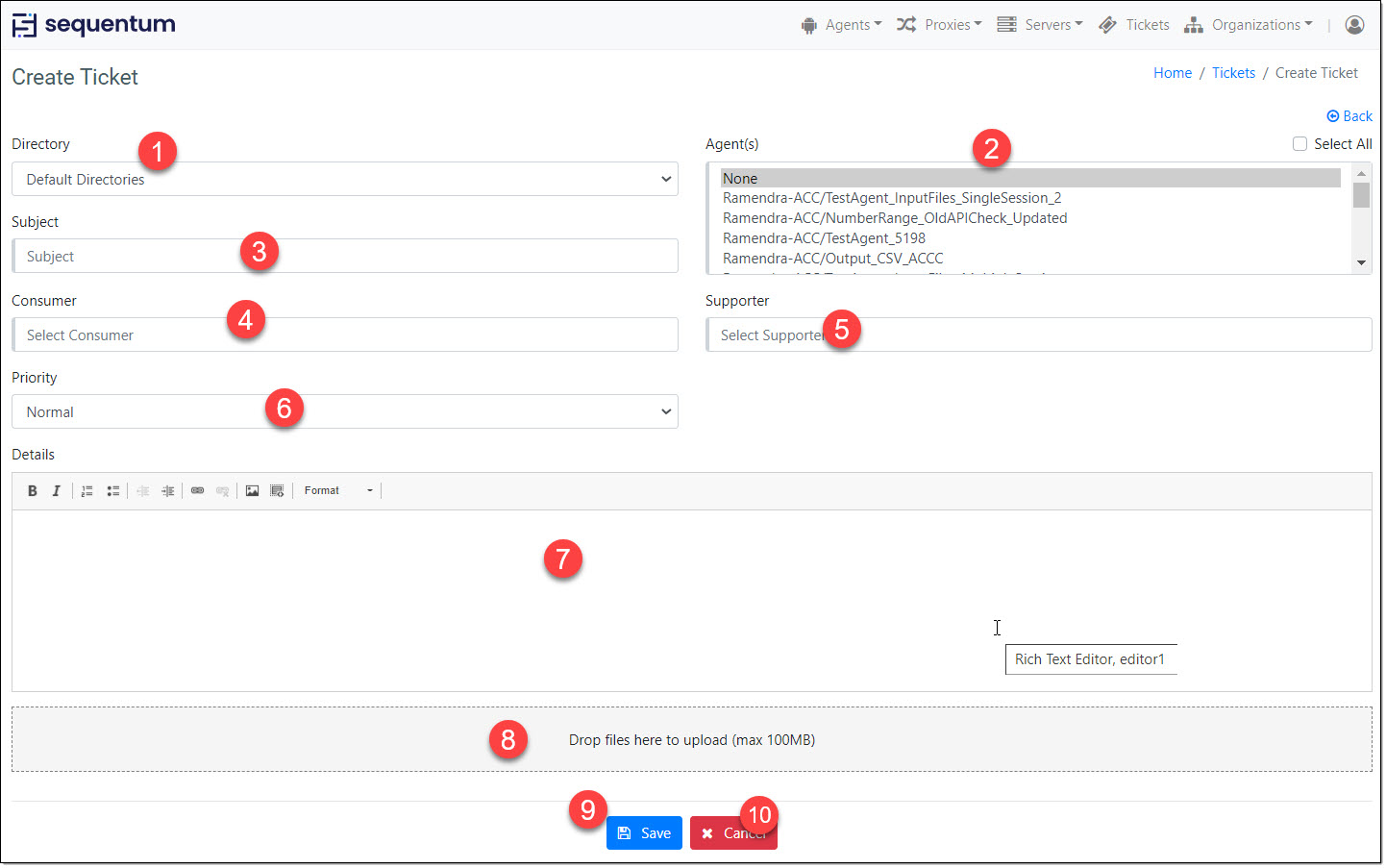The height and width of the screenshot is (868, 1386).
Task: Open the user profile icon
Action: pyautogui.click(x=1354, y=25)
